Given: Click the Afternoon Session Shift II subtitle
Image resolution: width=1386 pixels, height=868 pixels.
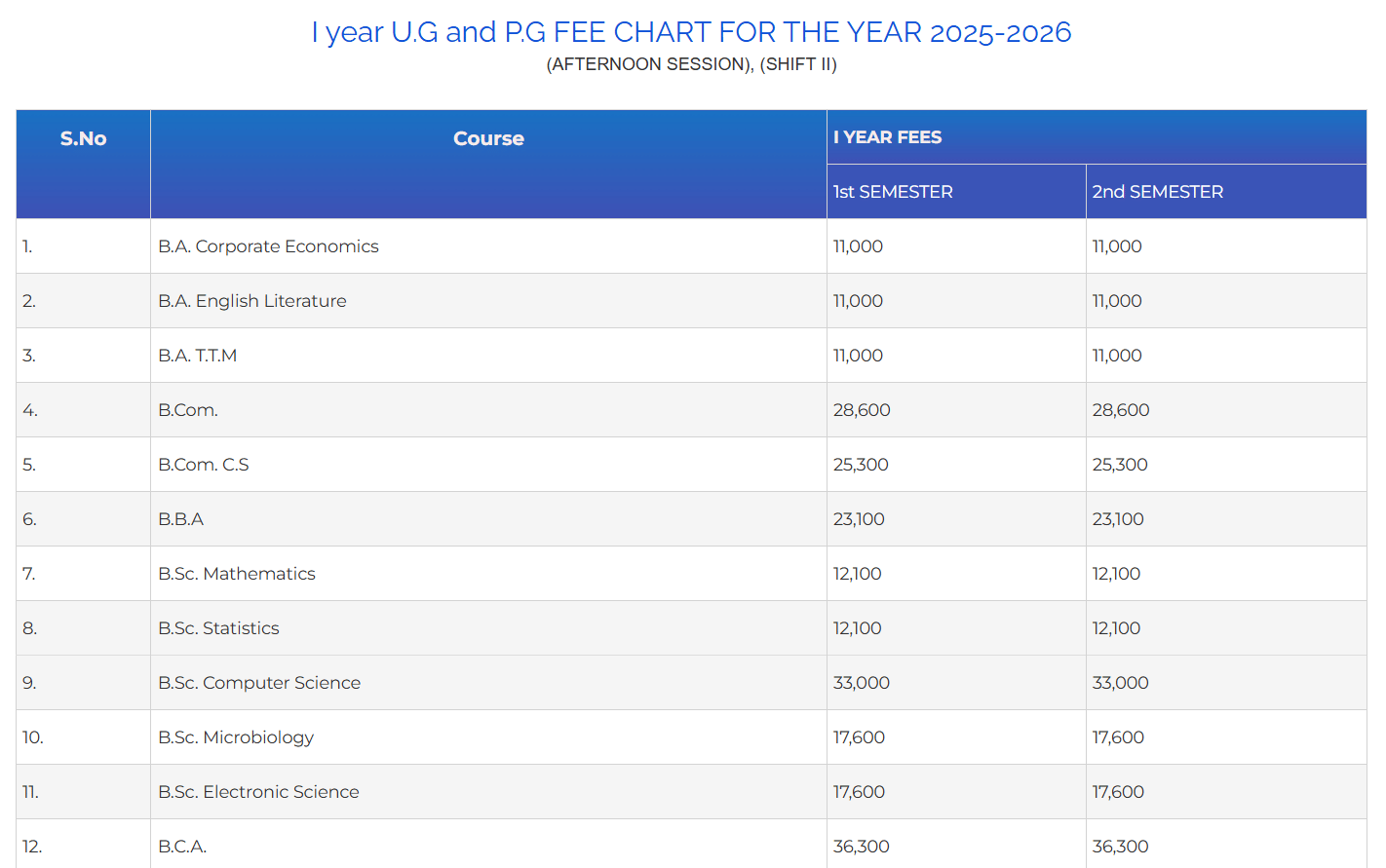Looking at the screenshot, I should [x=691, y=64].
